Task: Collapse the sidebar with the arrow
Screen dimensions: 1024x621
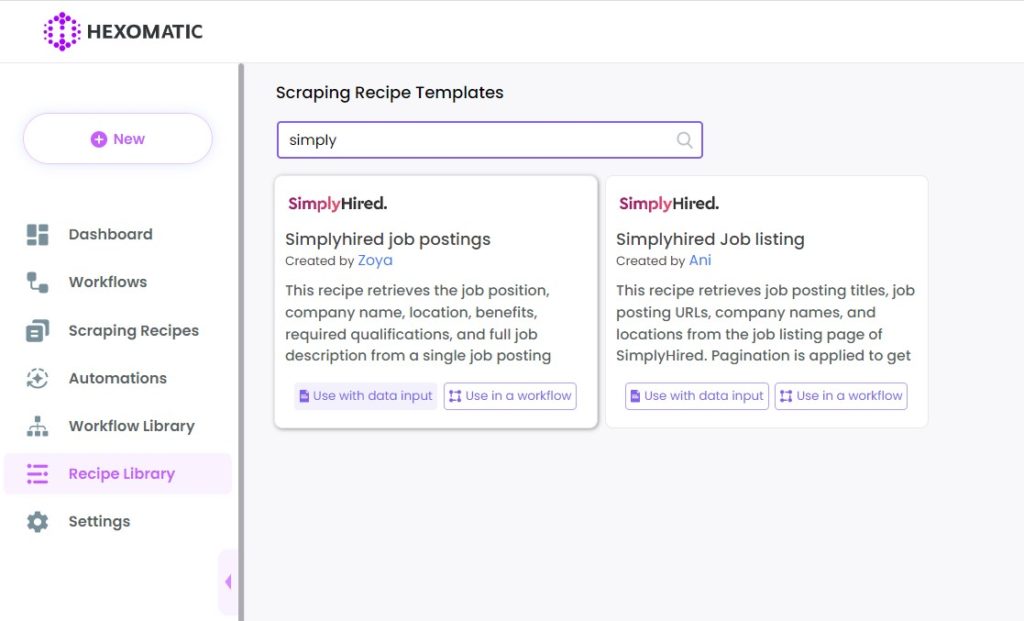Action: pos(228,581)
